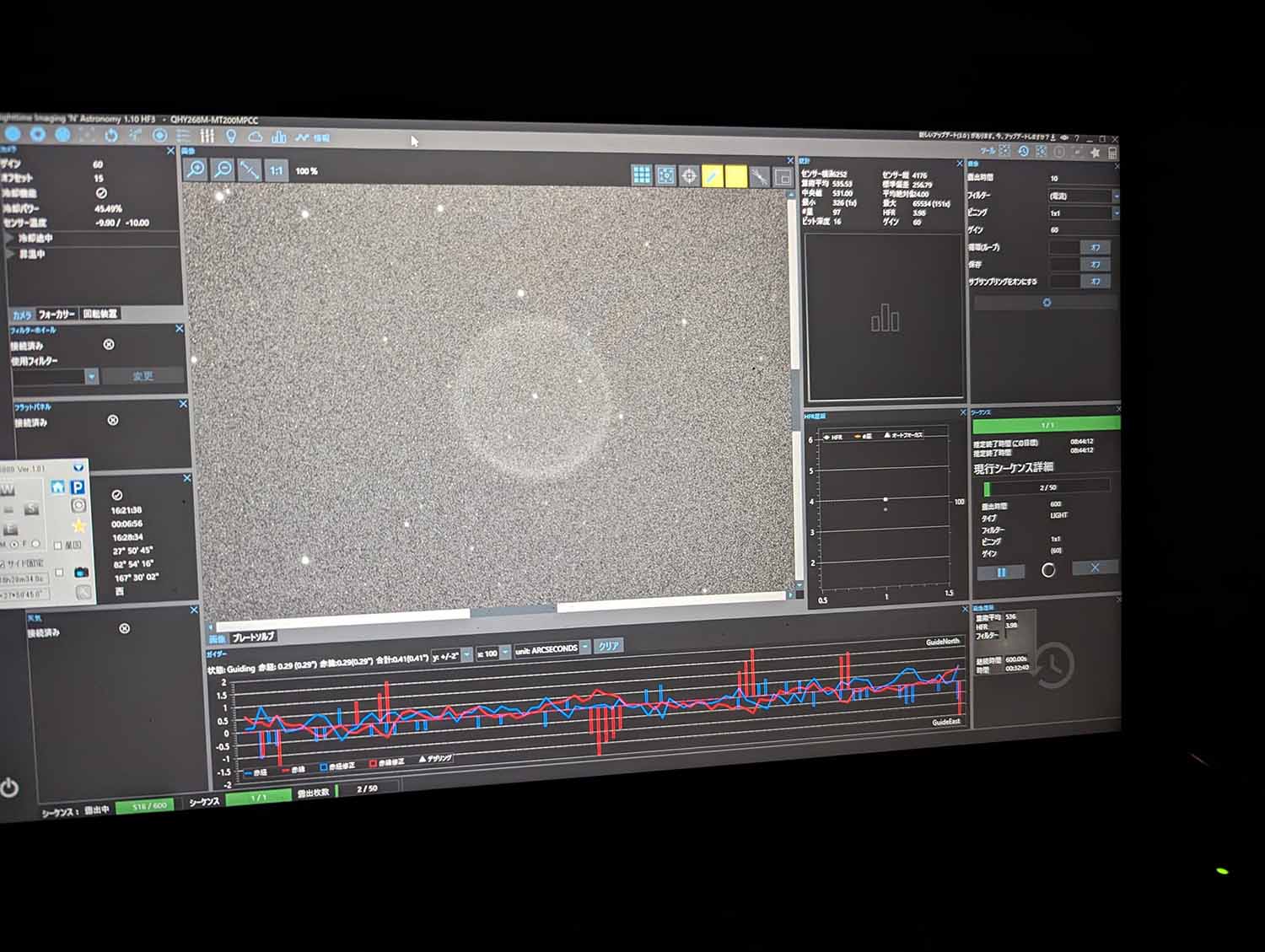Click the blue dropdown arrow in the mount controller title
The image size is (1265, 952).
coord(78,467)
